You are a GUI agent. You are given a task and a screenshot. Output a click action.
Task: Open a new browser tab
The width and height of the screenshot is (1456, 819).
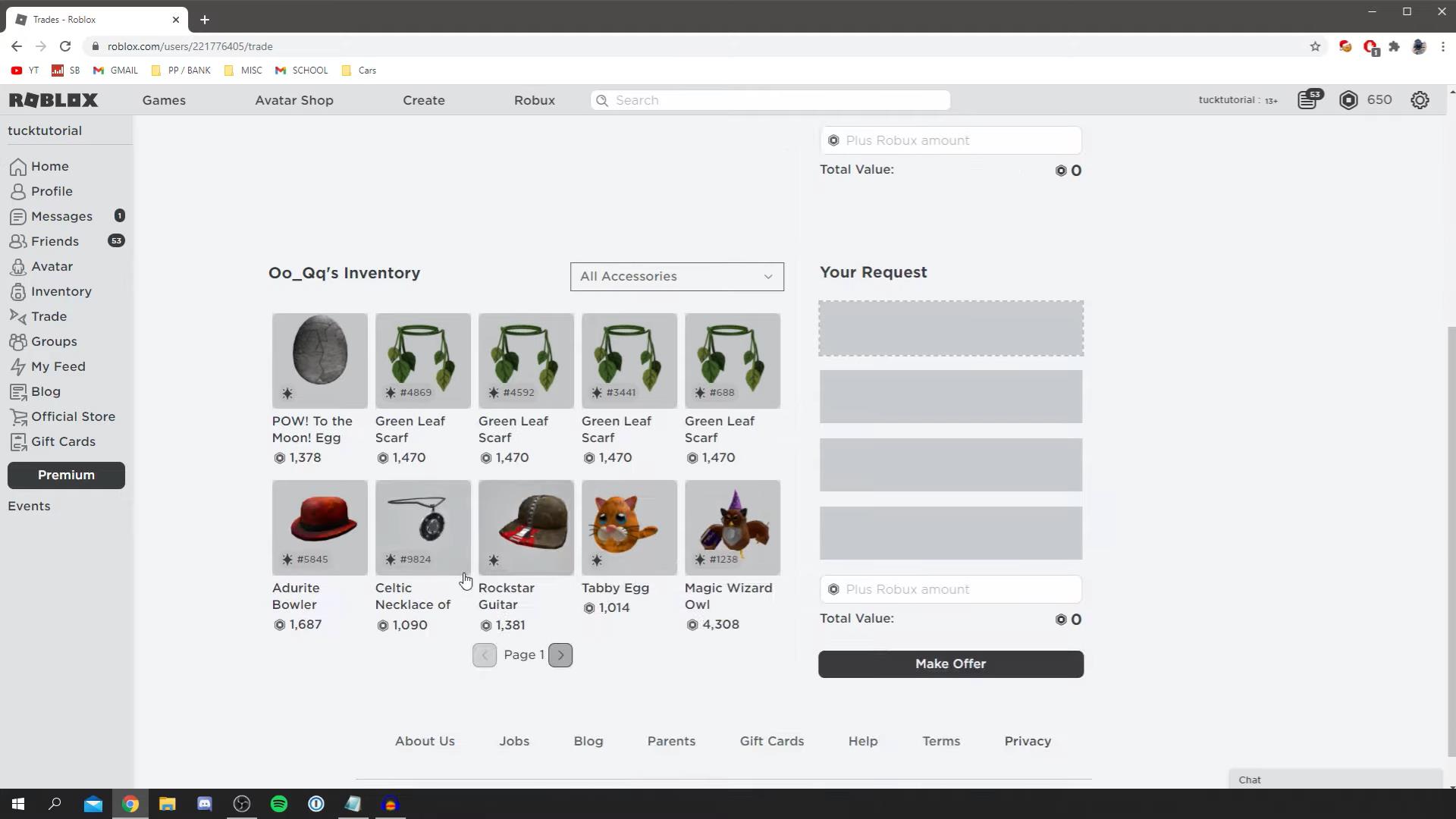click(x=205, y=20)
